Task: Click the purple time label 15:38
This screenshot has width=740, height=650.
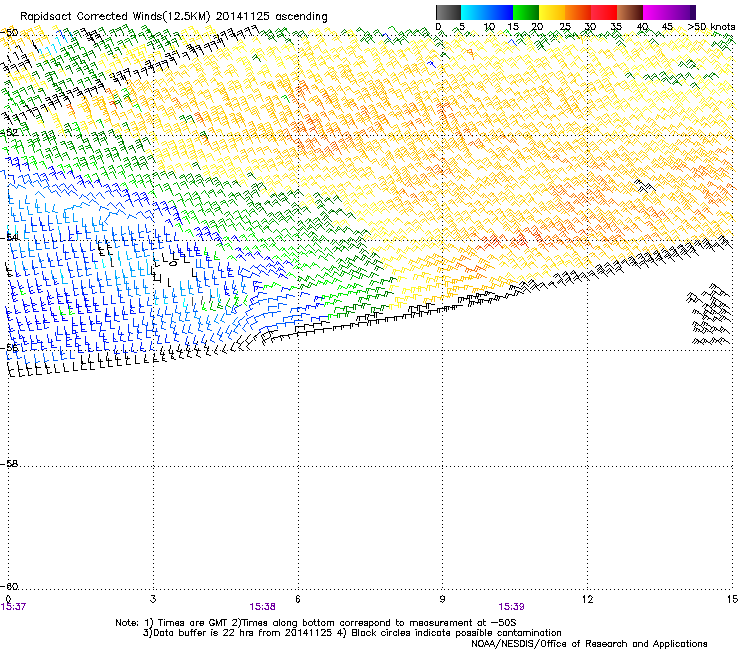Action: (x=262, y=607)
